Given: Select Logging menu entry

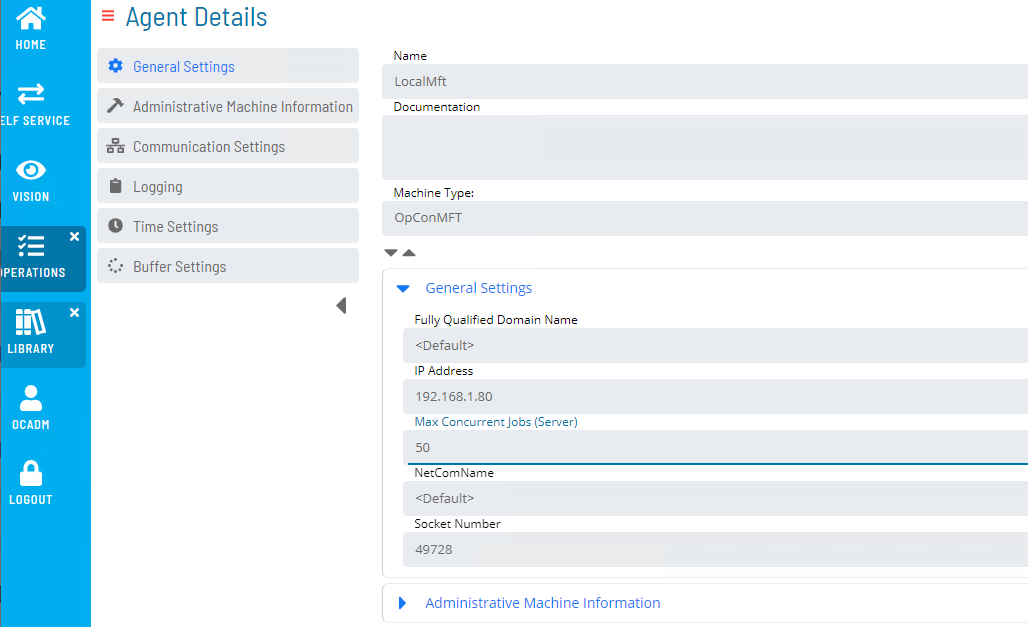Looking at the screenshot, I should 228,186.
